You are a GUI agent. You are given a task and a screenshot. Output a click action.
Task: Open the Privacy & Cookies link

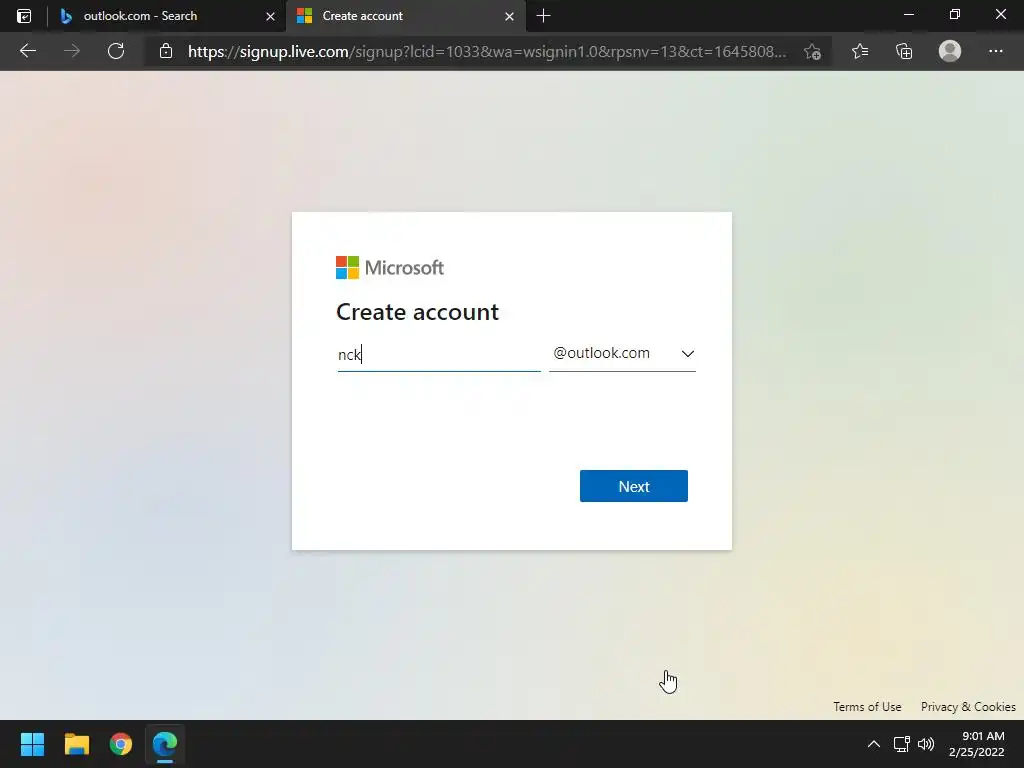pos(968,707)
